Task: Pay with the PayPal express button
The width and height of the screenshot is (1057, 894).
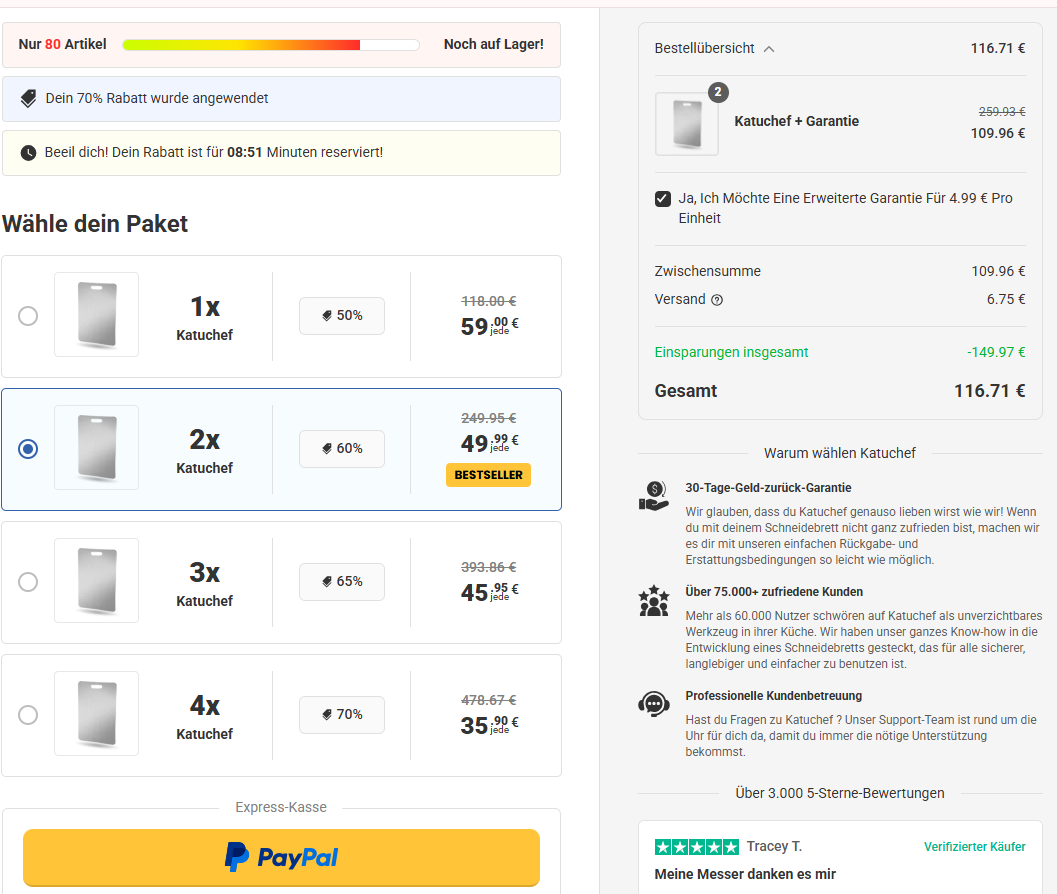Action: coord(281,857)
